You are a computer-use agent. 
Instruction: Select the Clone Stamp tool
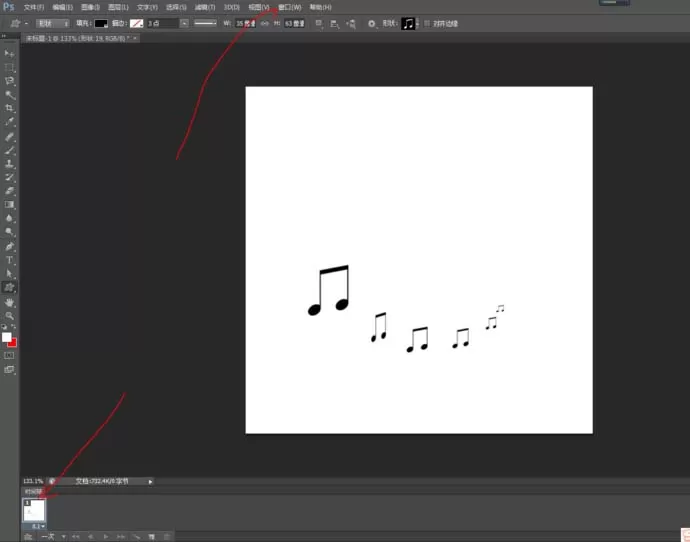(9, 164)
